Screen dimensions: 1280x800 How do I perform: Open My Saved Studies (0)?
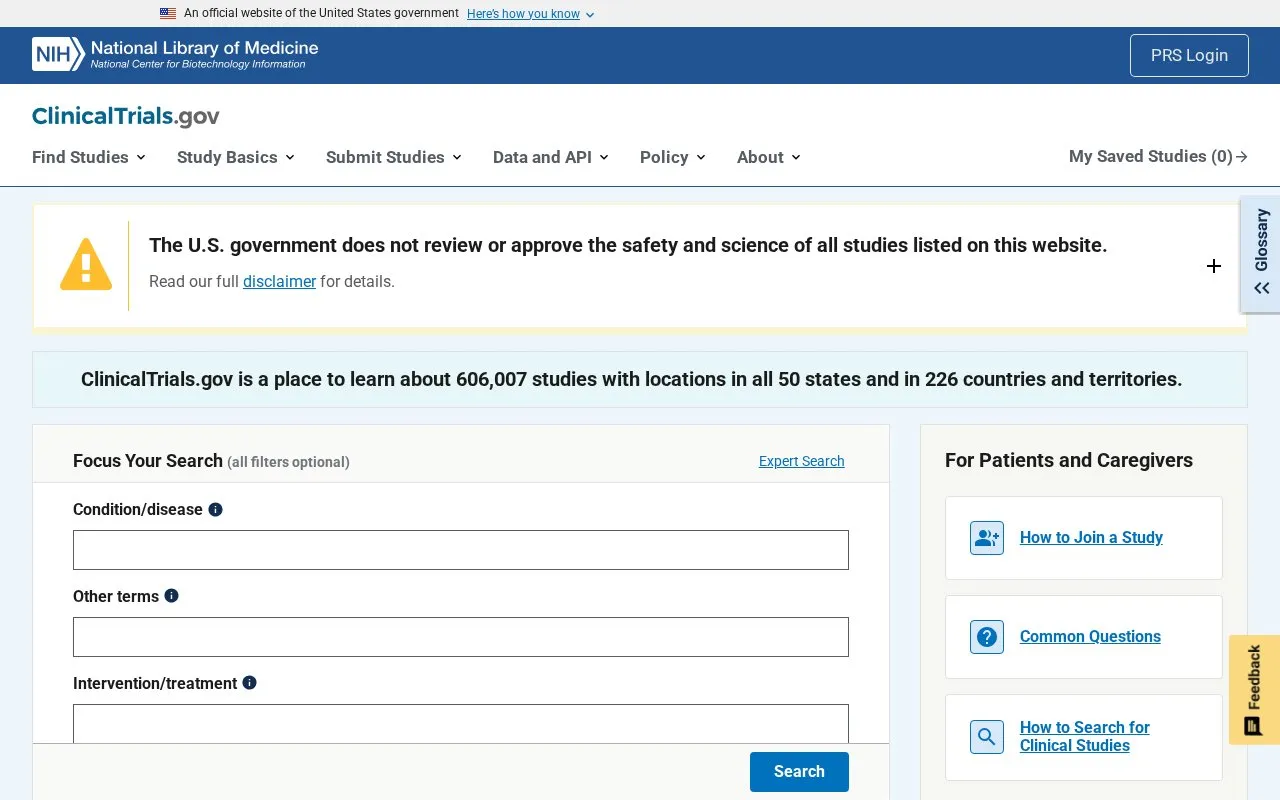click(1158, 156)
